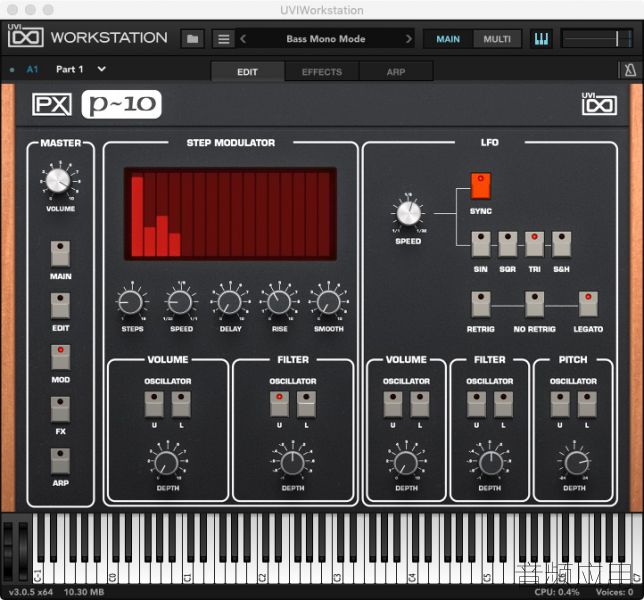The width and height of the screenshot is (644, 600).
Task: Click the step modulator Smooth knob
Action: [x=329, y=302]
